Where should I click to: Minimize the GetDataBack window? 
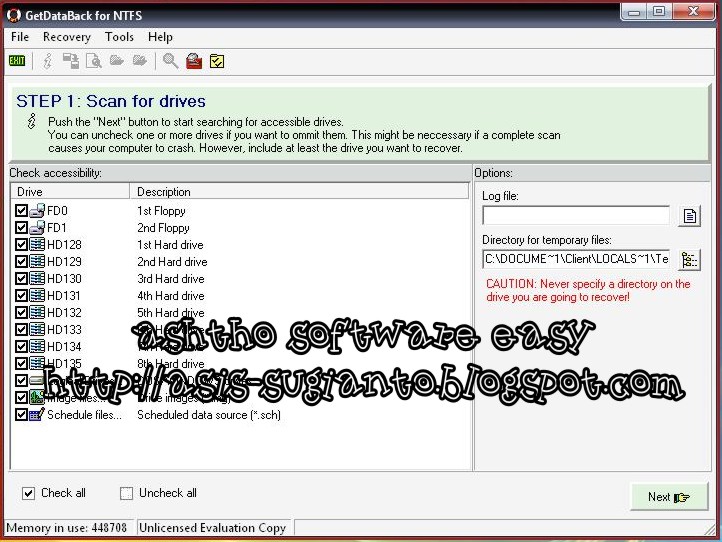pyautogui.click(x=634, y=12)
